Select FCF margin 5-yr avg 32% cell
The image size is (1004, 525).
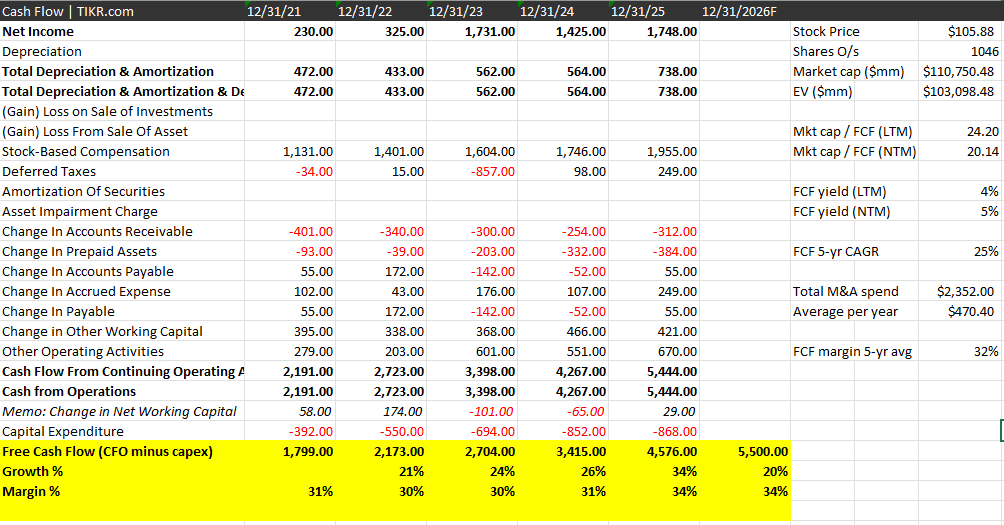click(986, 351)
